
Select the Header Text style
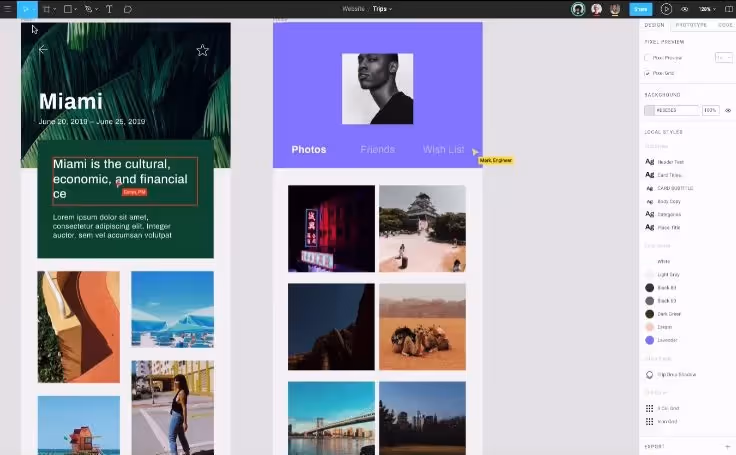pyautogui.click(x=664, y=162)
